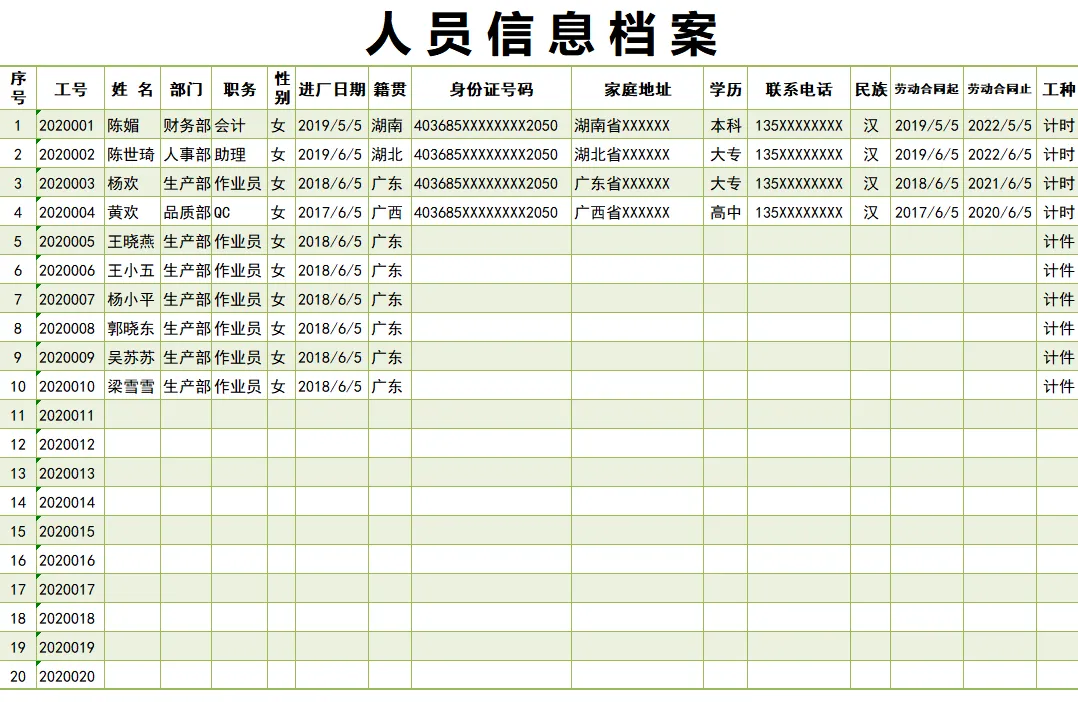Select the 性别 column header
This screenshot has width=1078, height=702.
tap(282, 88)
